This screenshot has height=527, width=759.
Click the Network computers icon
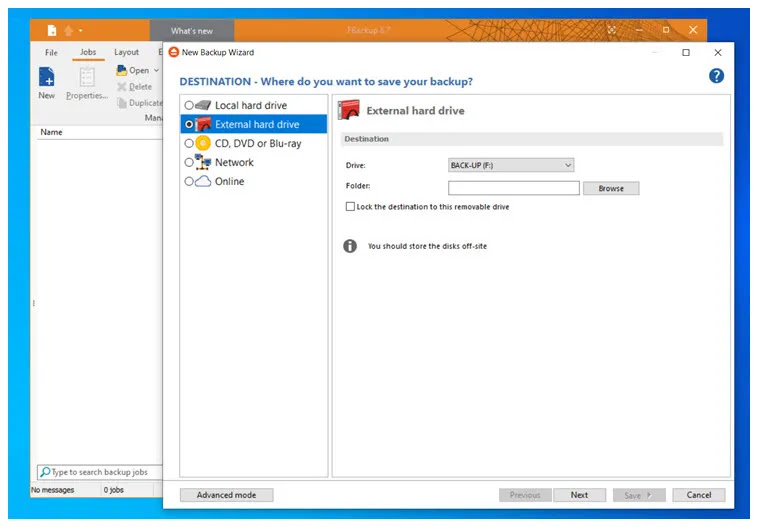203,162
